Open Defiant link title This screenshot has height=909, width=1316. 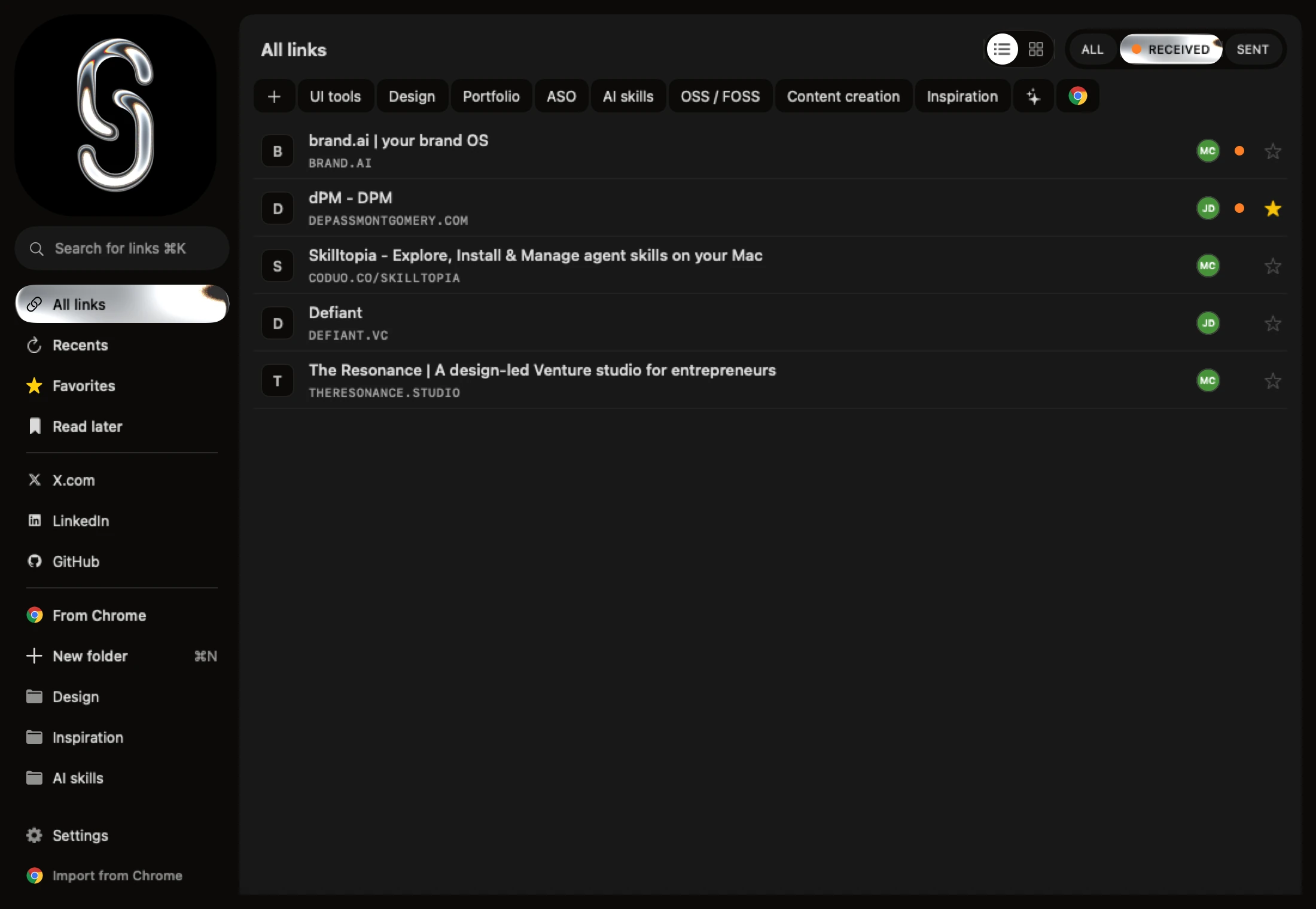click(x=335, y=313)
